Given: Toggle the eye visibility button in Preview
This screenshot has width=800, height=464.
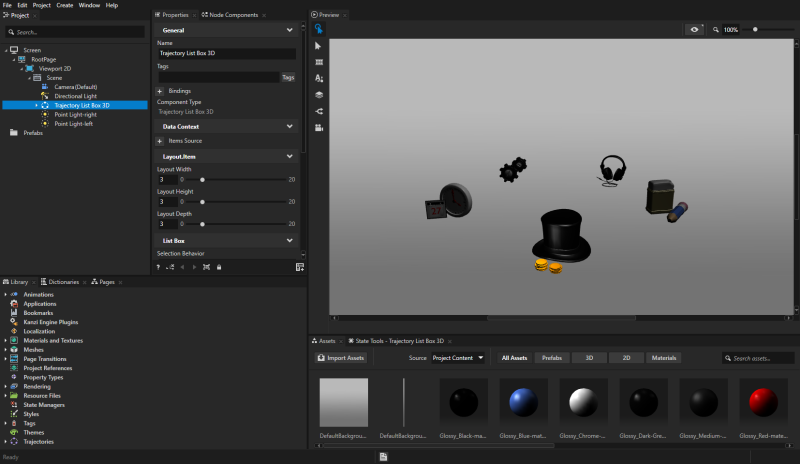Looking at the screenshot, I should pos(695,30).
